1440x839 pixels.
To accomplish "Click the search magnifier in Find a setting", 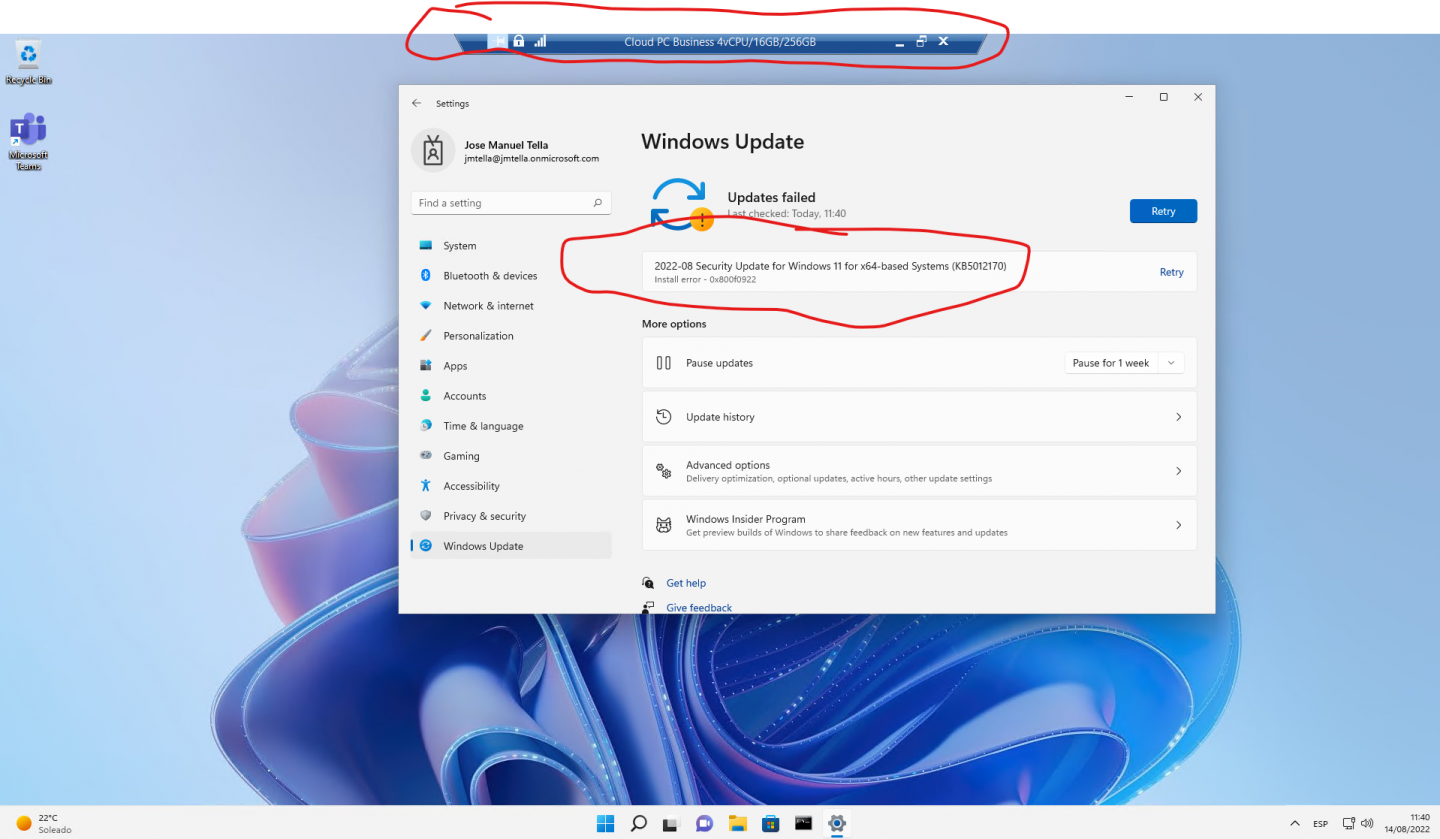I will [x=598, y=203].
